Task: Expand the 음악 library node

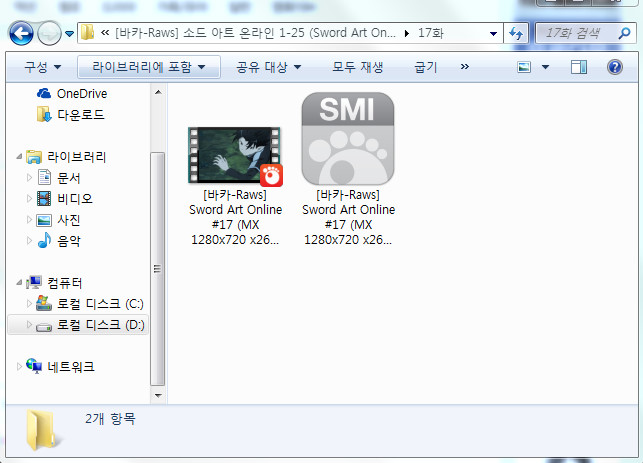Action: point(29,240)
